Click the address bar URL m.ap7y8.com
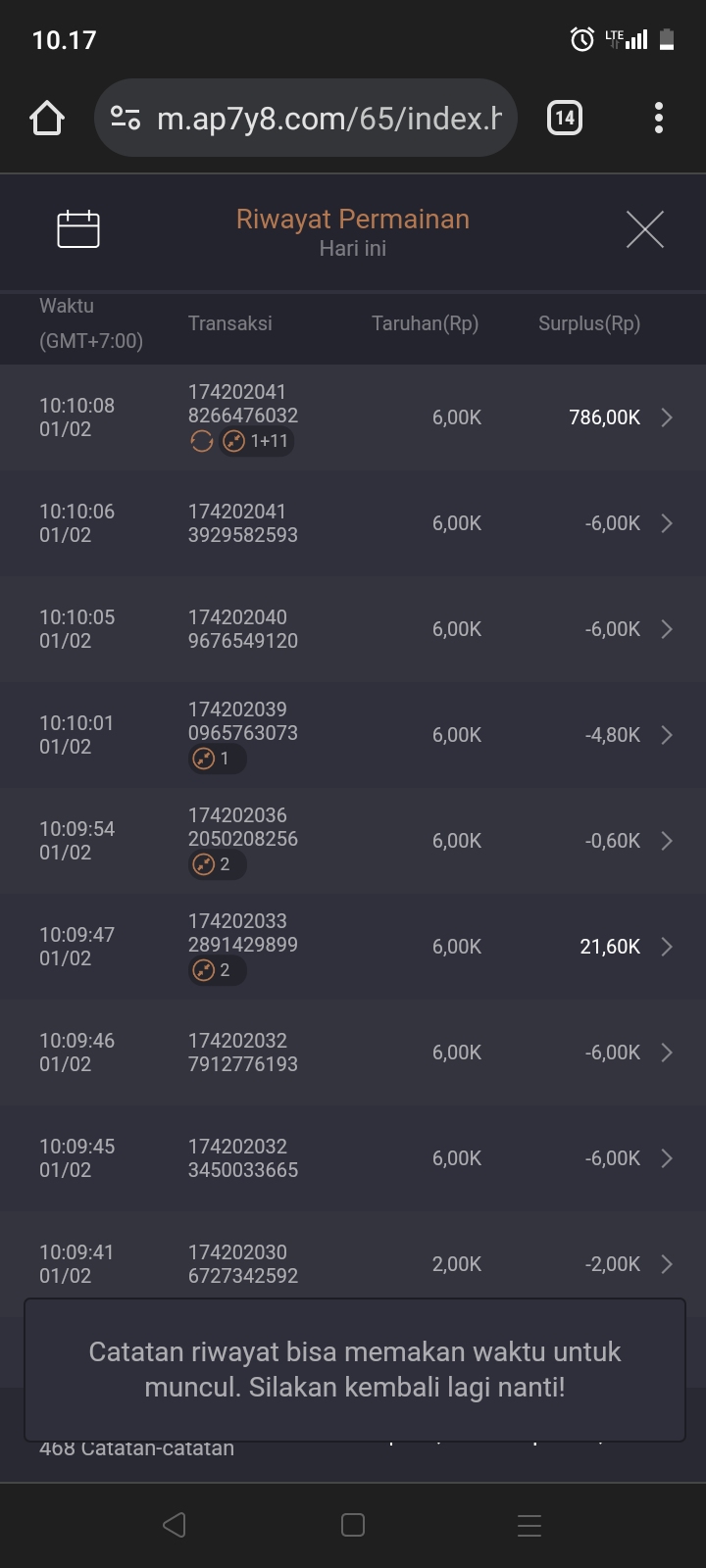Image resolution: width=706 pixels, height=1568 pixels. click(329, 119)
